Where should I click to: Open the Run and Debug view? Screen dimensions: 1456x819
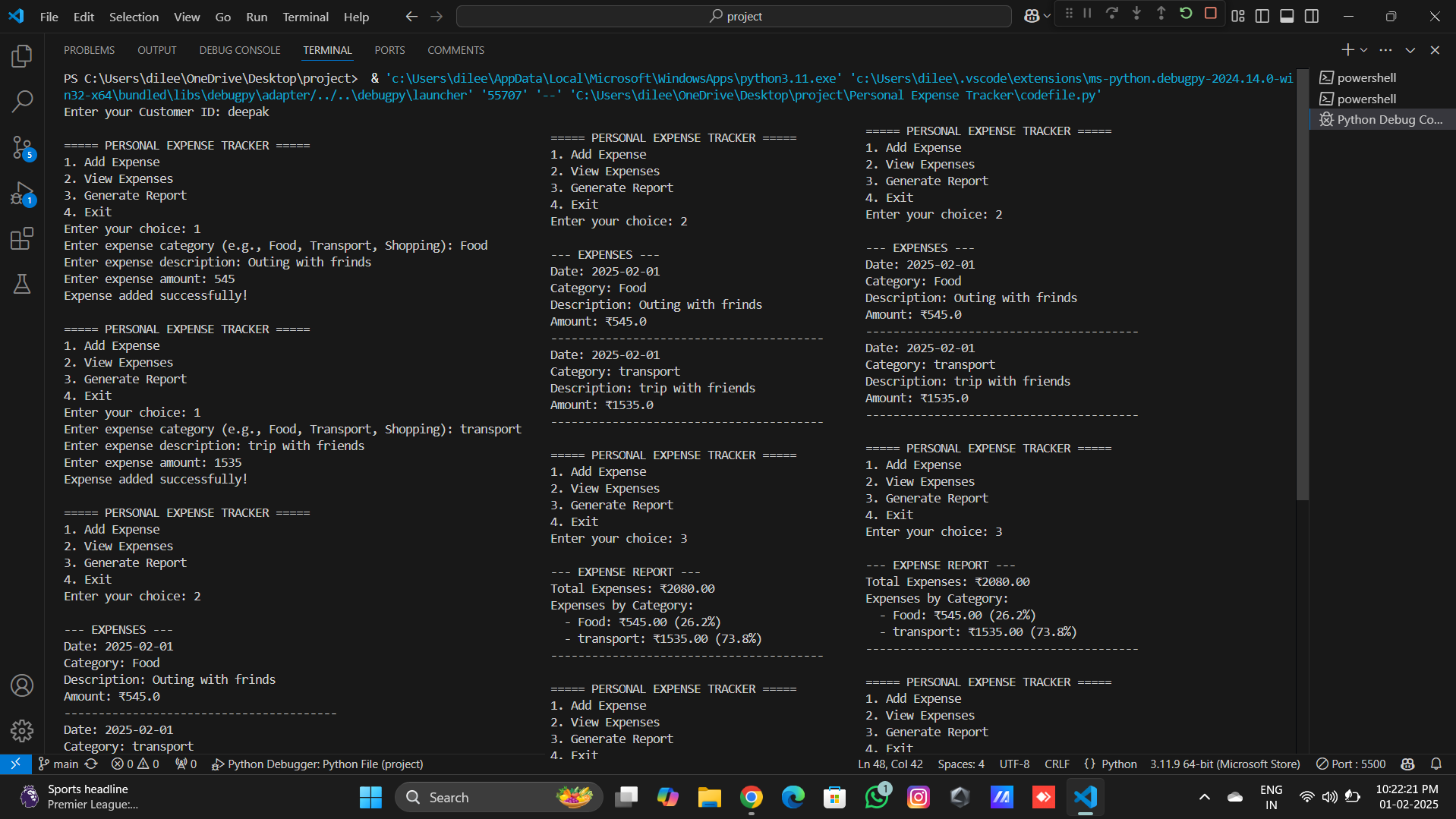click(22, 194)
